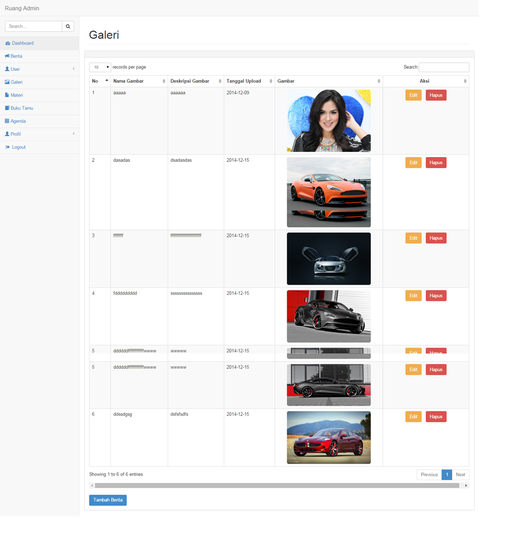Click the search magnifier icon in sidebar

tap(68, 26)
